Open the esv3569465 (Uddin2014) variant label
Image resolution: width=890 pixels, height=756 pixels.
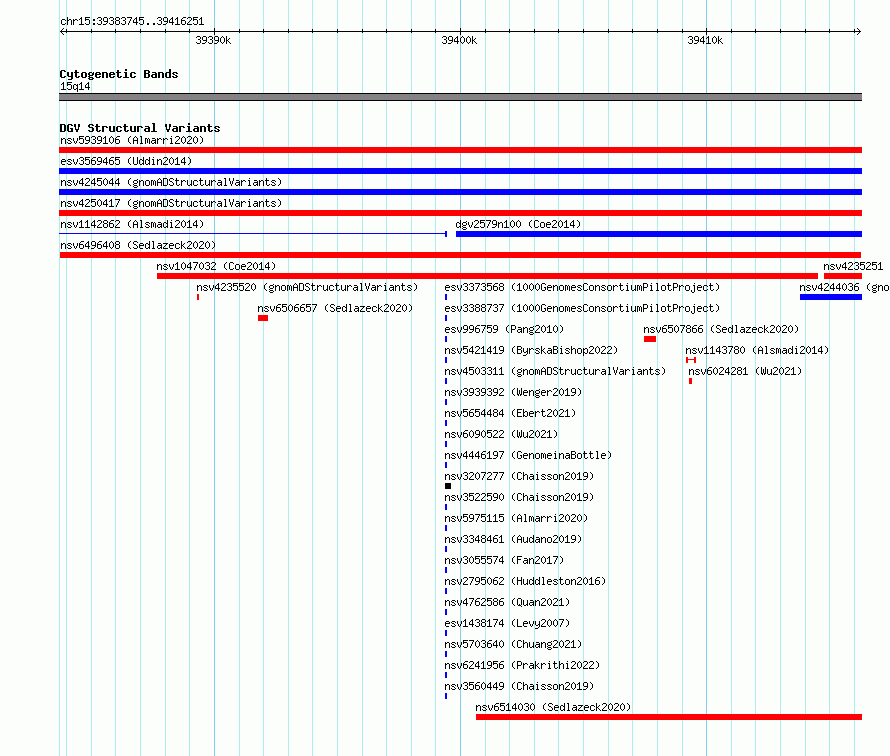(x=126, y=161)
